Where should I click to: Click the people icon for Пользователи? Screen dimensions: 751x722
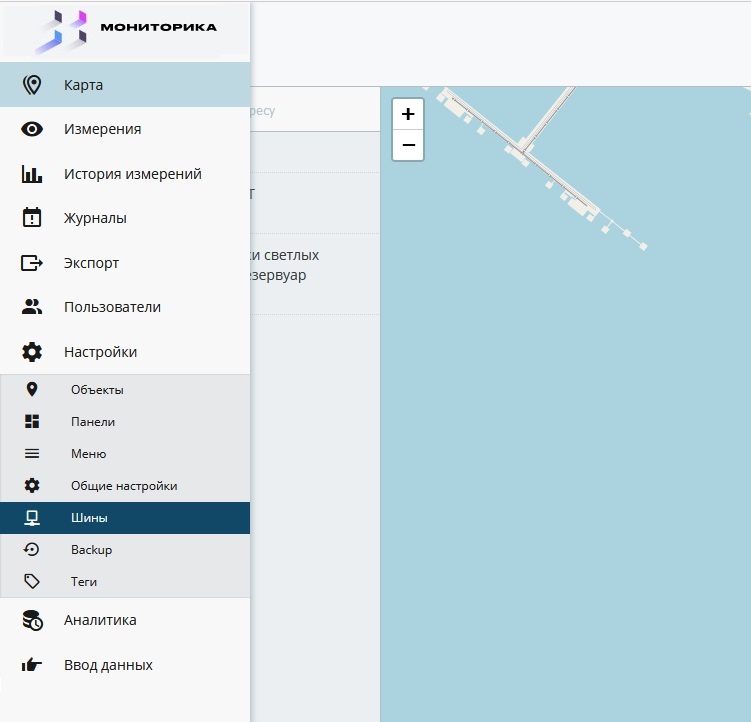[x=32, y=307]
